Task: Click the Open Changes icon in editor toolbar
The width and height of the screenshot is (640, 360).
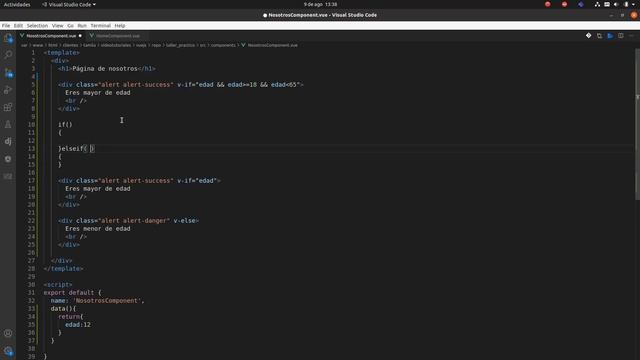Action: (599, 36)
